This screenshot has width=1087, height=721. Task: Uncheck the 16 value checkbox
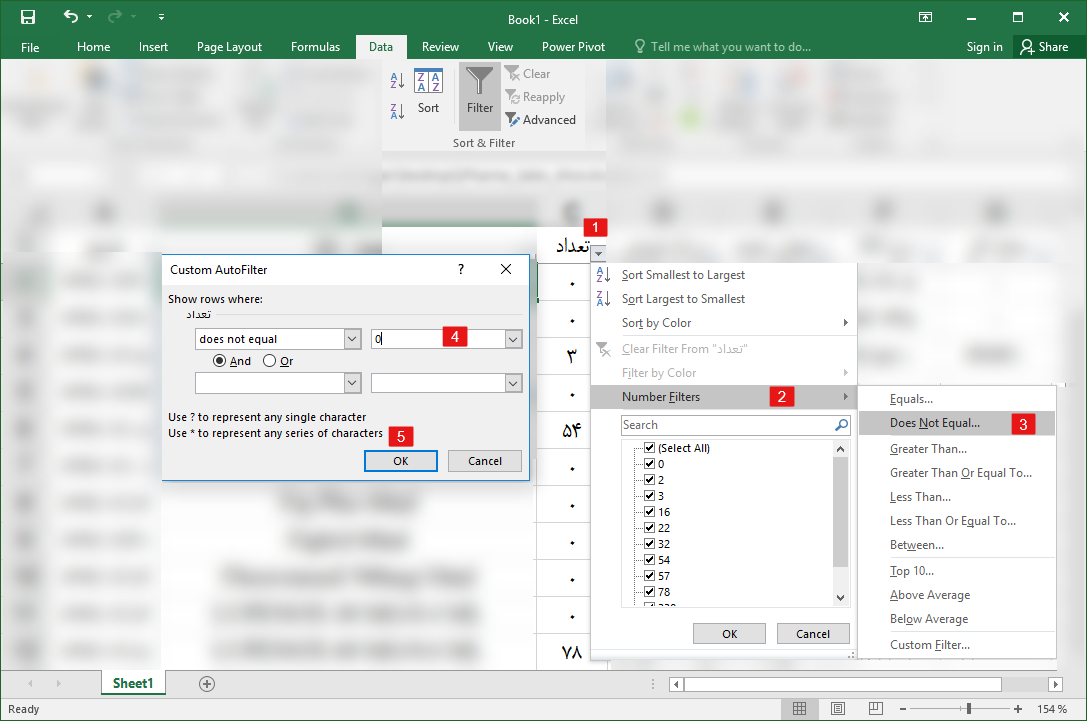tap(650, 512)
